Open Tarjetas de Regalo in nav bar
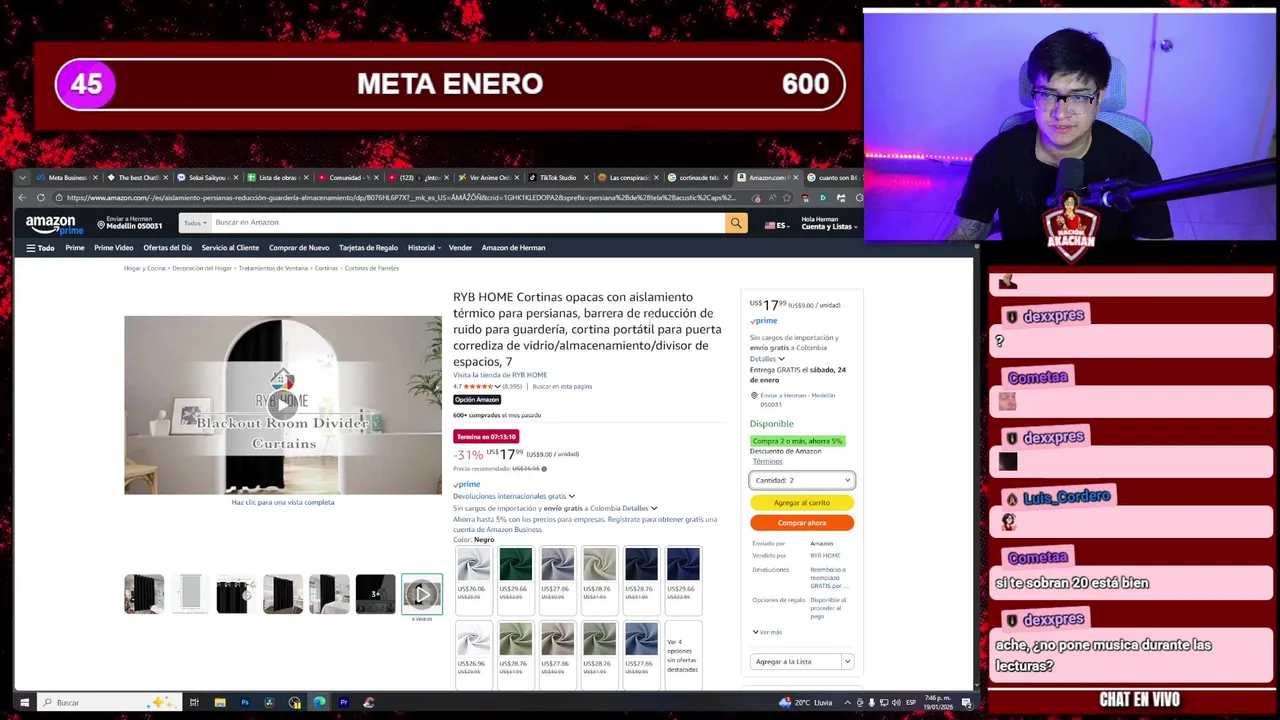The image size is (1280, 720). (368, 248)
